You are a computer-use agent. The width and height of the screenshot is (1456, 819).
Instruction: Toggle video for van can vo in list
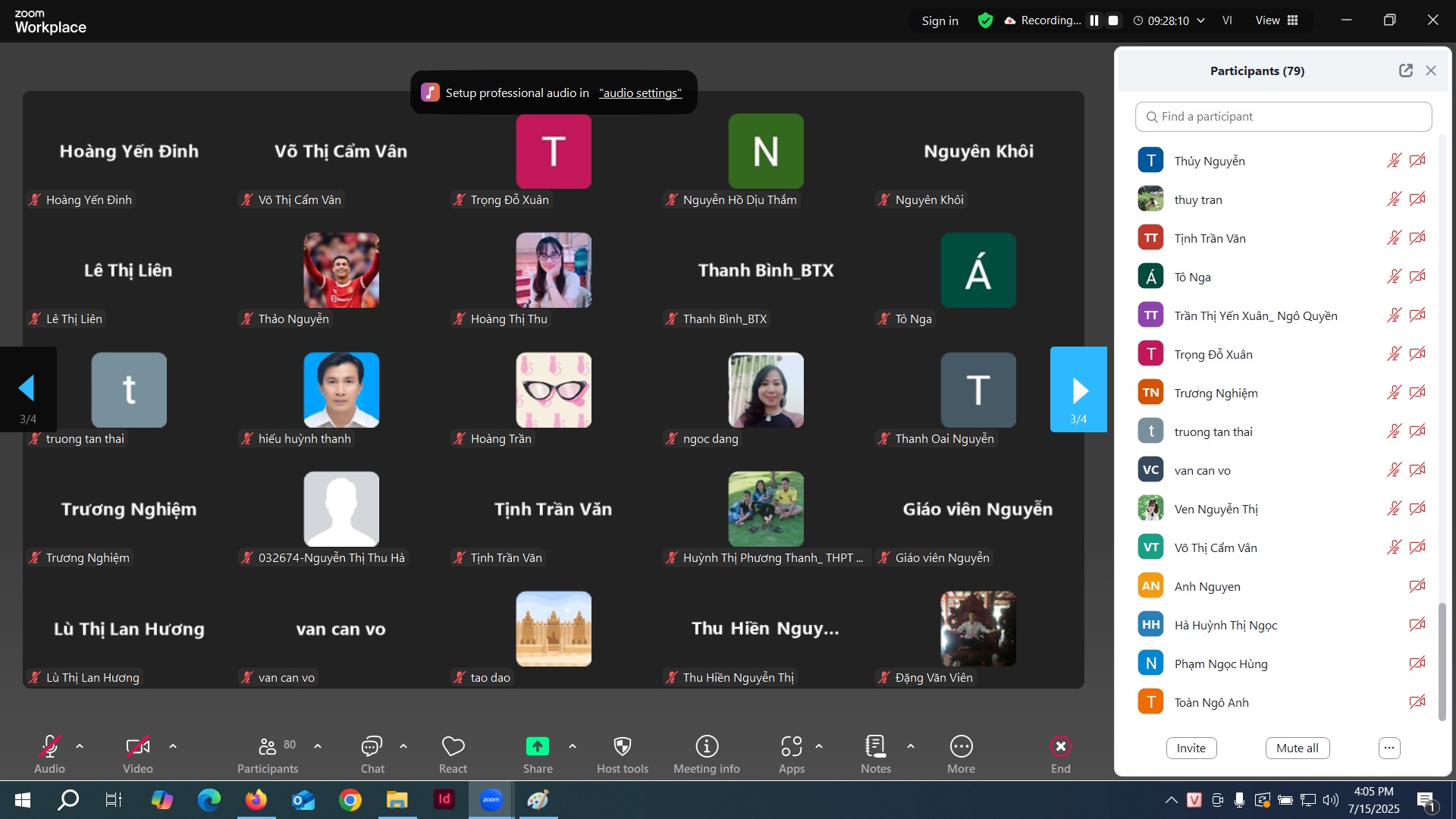1417,470
